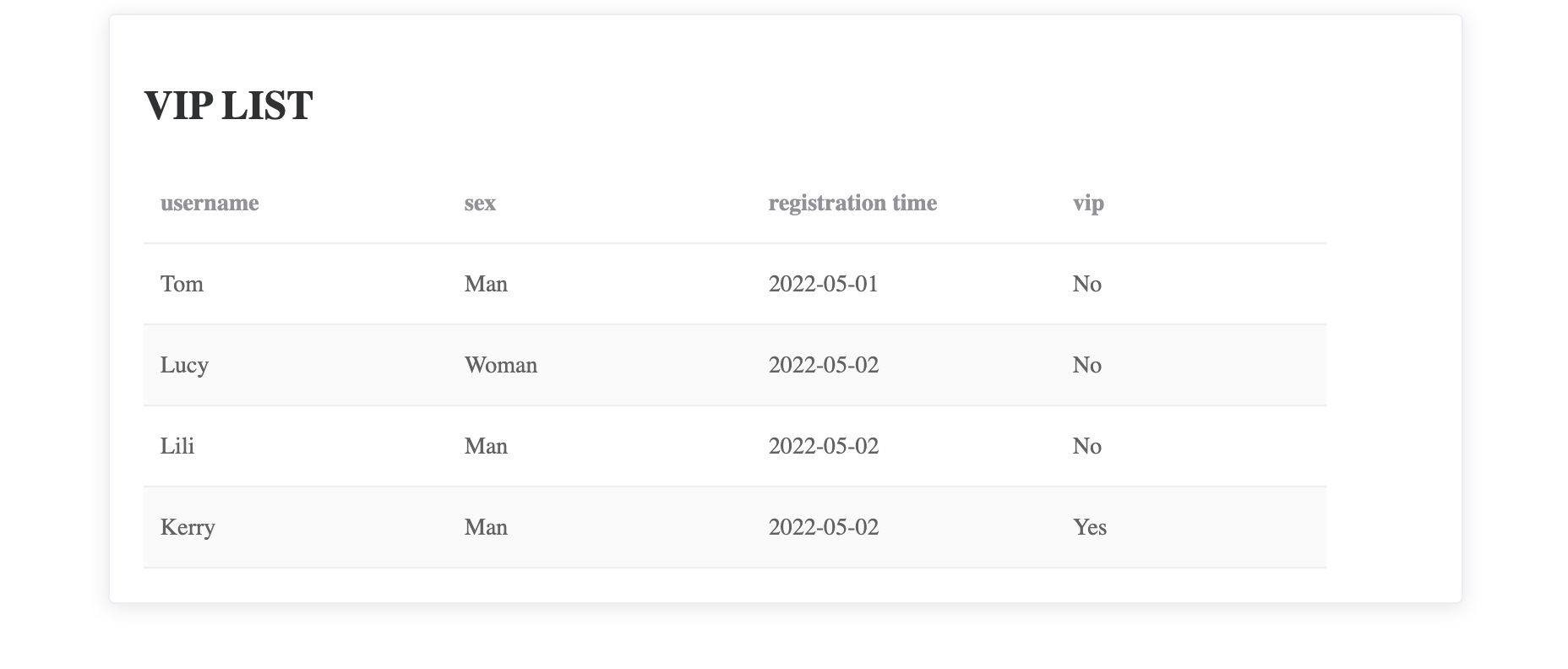
Task: Click the Yes vip value for Kerry
Action: 1090,528
